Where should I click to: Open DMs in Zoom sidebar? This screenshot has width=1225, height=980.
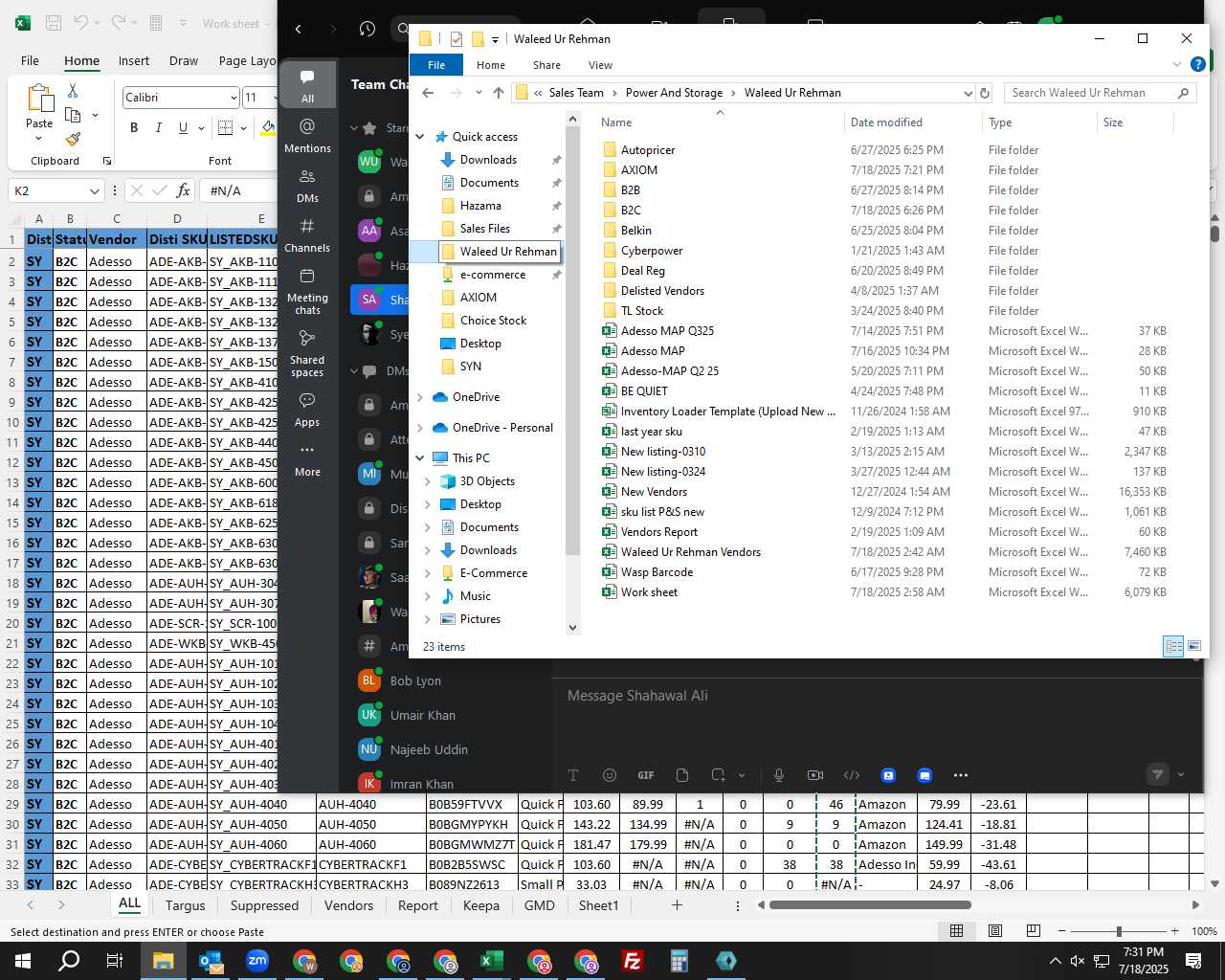coord(307,186)
